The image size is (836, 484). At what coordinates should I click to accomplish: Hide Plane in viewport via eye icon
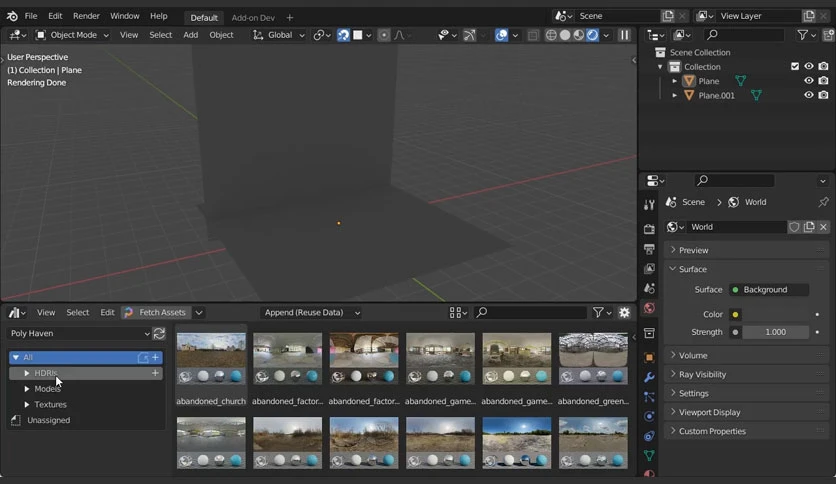pos(809,80)
